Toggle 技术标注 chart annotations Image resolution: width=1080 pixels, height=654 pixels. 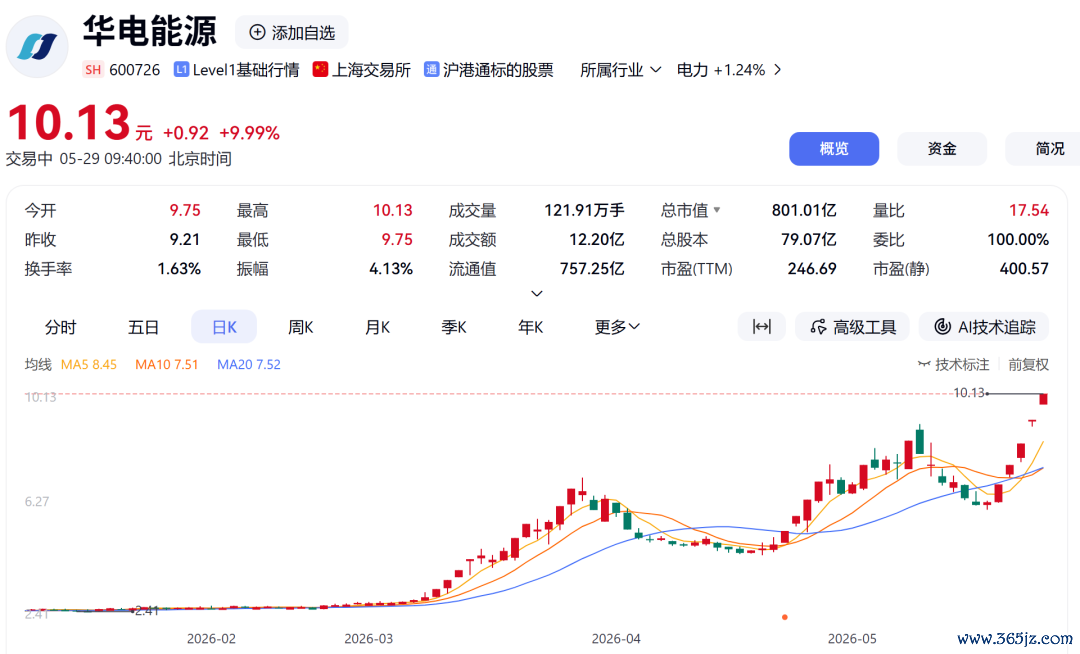point(953,364)
